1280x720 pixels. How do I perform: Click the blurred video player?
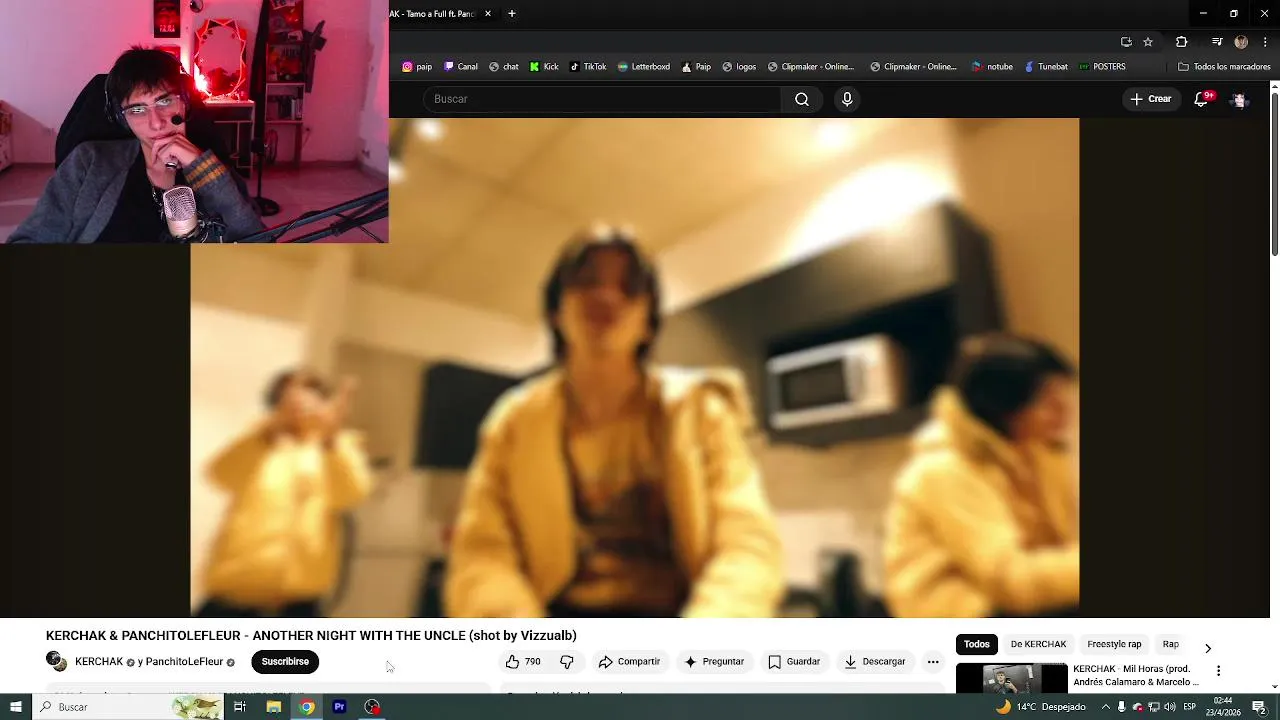(x=635, y=368)
